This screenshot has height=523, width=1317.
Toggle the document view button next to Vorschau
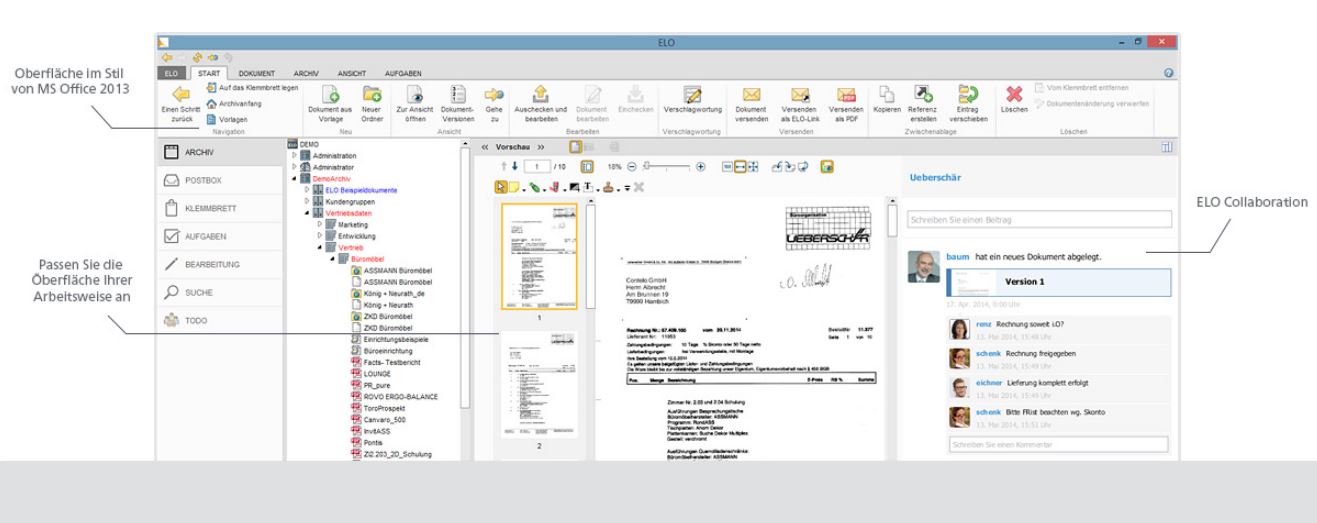point(575,146)
